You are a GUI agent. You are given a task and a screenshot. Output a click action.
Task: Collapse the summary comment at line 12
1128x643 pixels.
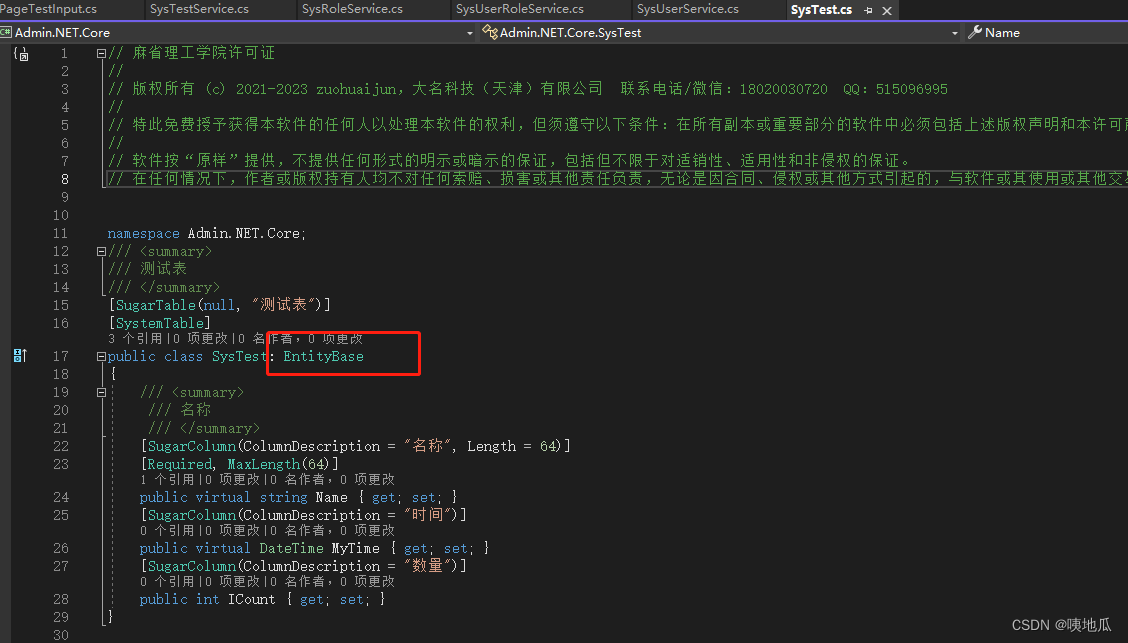click(101, 251)
